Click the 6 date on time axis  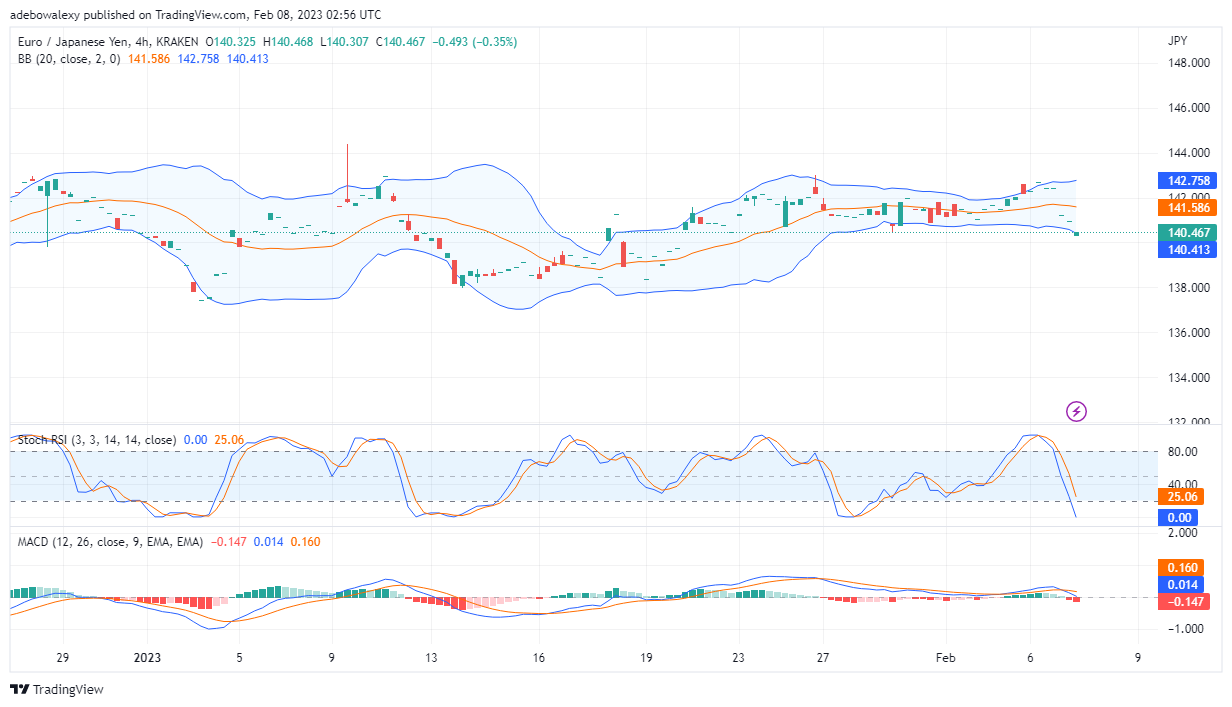(1030, 658)
